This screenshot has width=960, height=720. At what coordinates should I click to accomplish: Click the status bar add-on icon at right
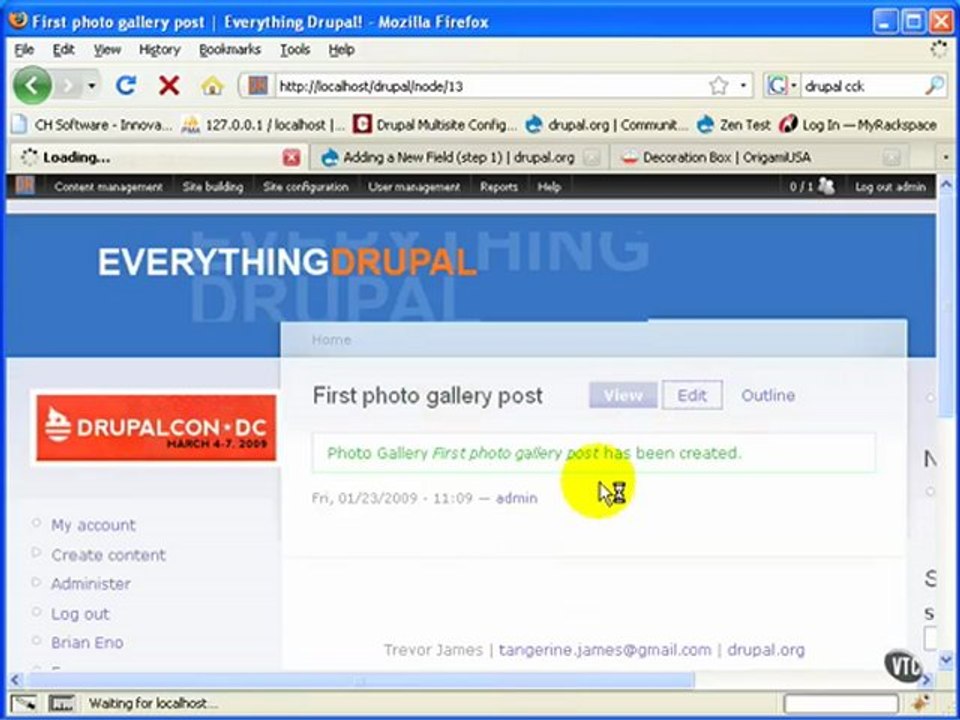920,703
